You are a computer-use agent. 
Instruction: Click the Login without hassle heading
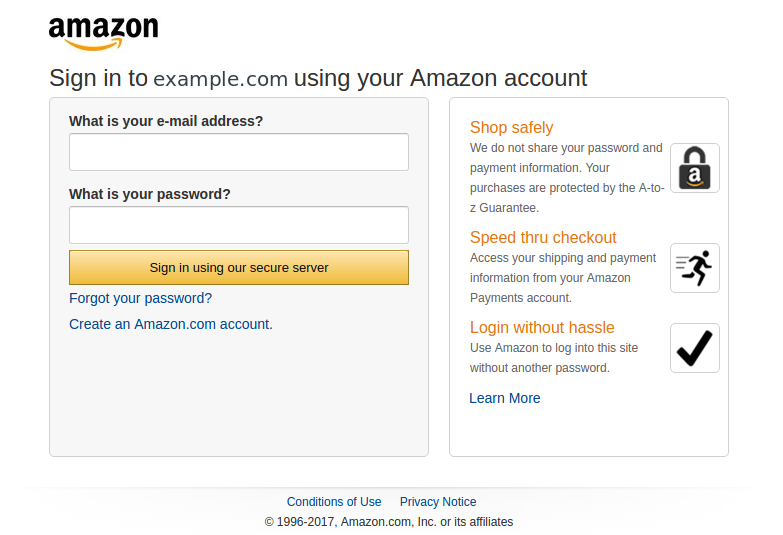(x=542, y=327)
